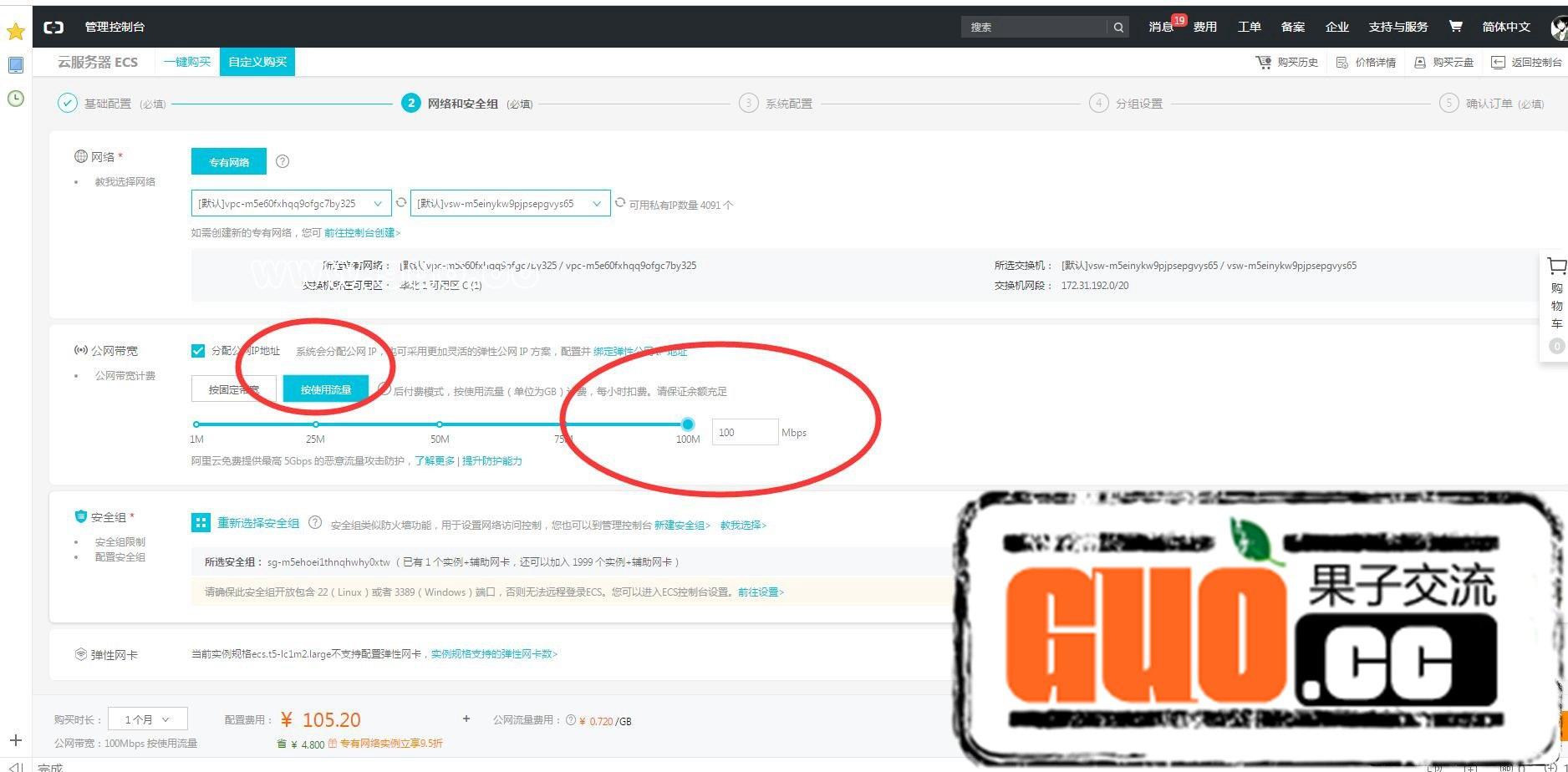This screenshot has width=1568, height=772.
Task: Click 管理控制台 title
Action: pyautogui.click(x=115, y=27)
